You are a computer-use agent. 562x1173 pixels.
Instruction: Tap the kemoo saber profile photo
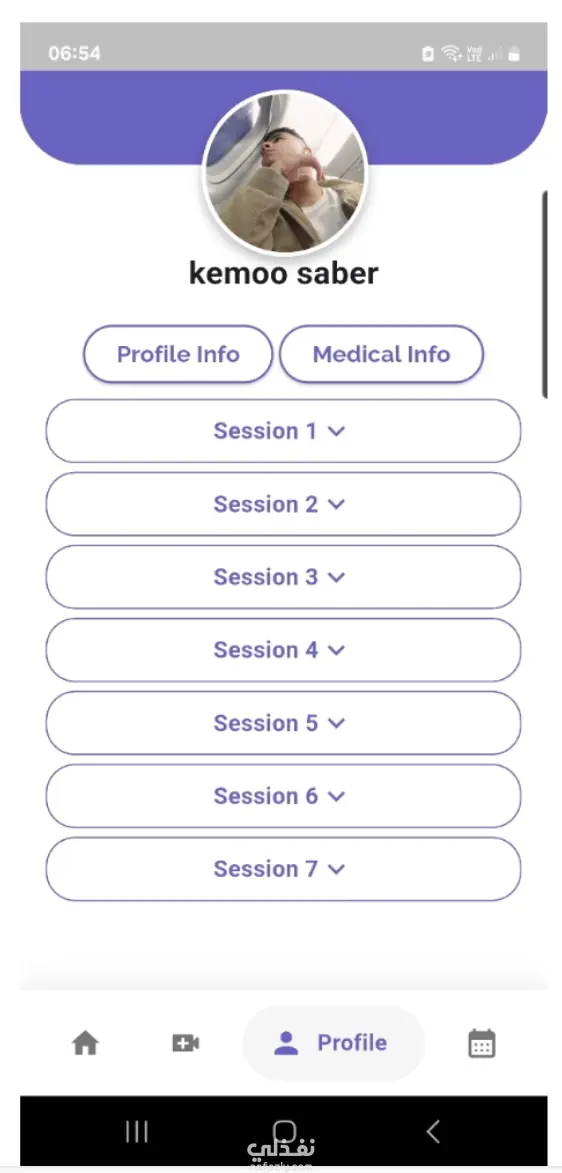(285, 172)
